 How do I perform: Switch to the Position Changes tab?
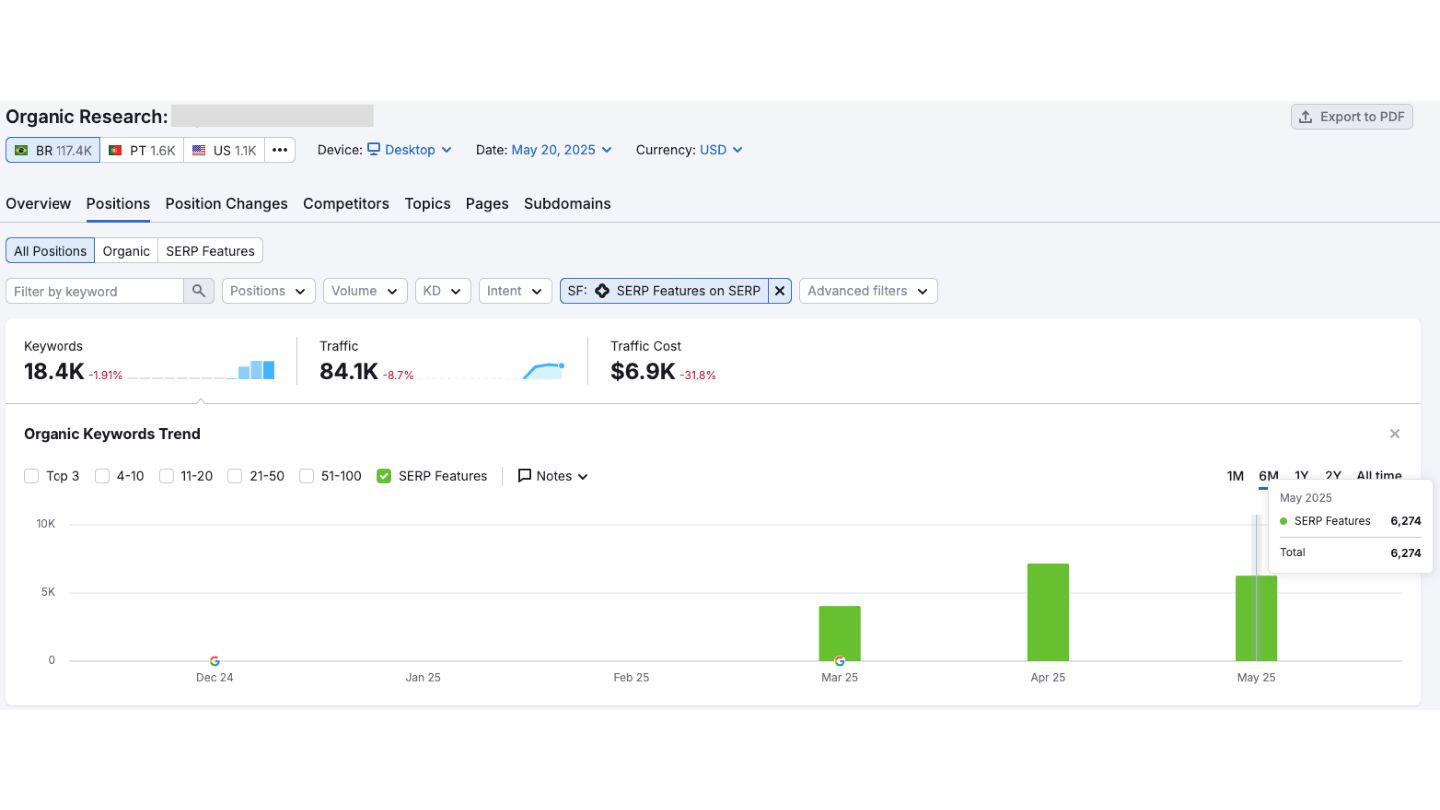tap(226, 204)
